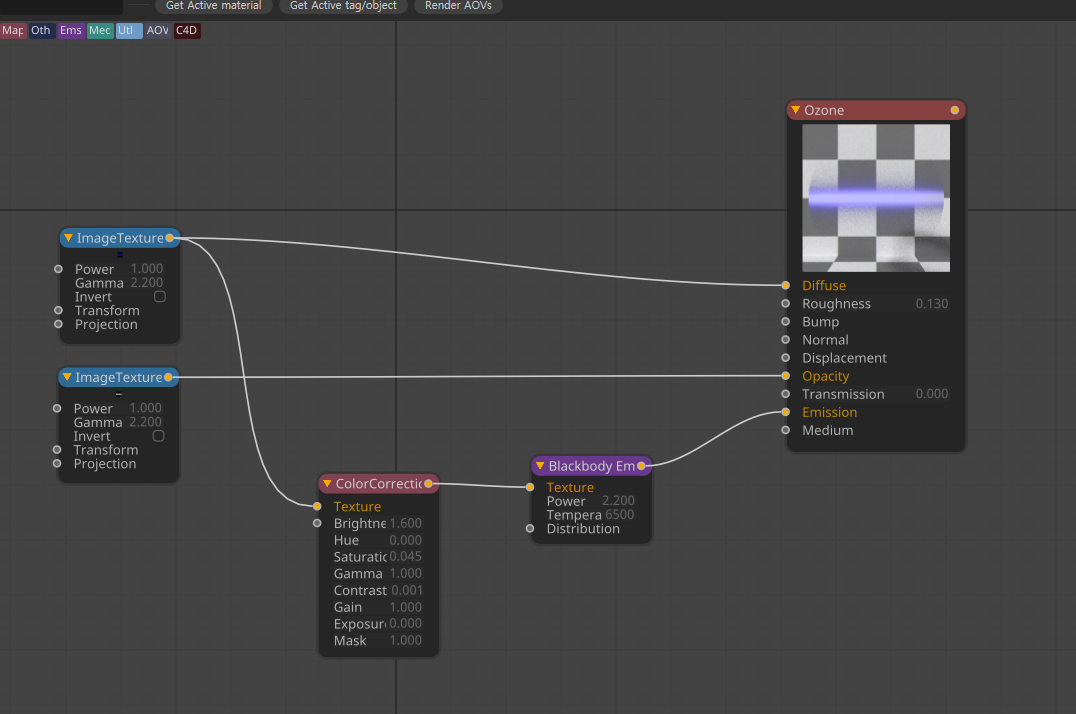Click the Blackbody Emission output pin
The image size is (1076, 714).
pos(641,466)
